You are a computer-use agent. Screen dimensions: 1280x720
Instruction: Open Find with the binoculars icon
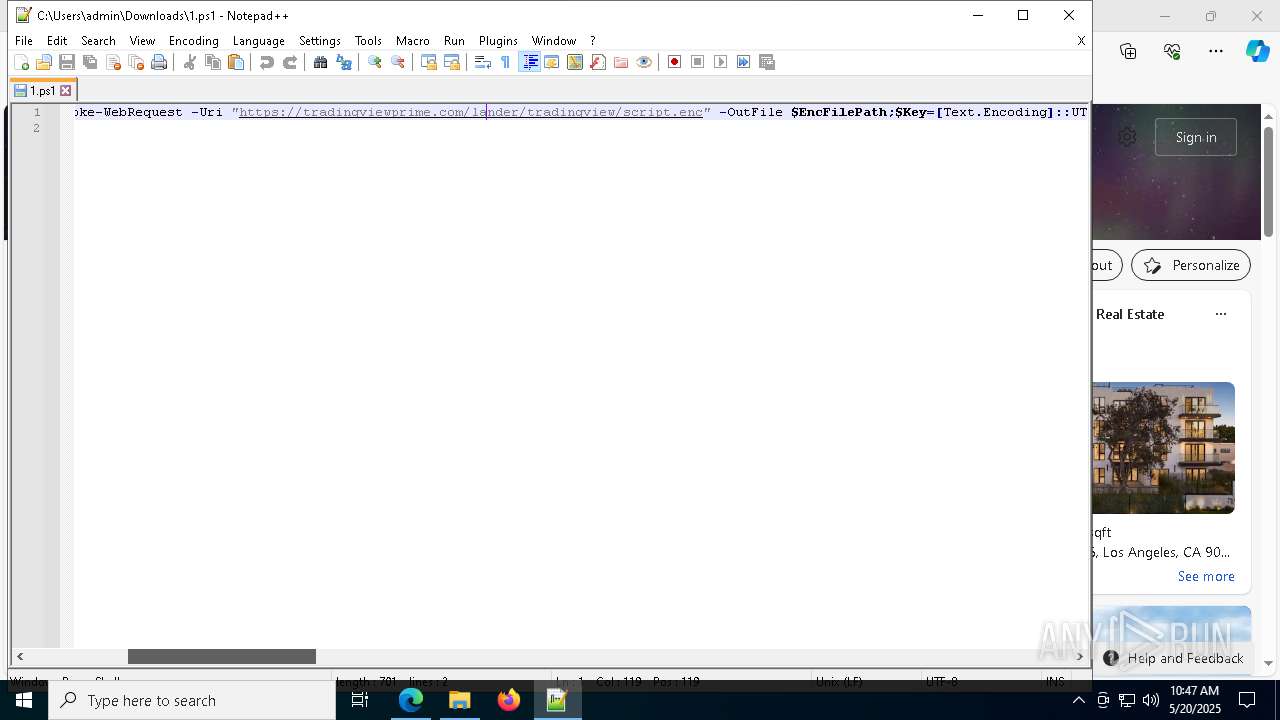(321, 62)
